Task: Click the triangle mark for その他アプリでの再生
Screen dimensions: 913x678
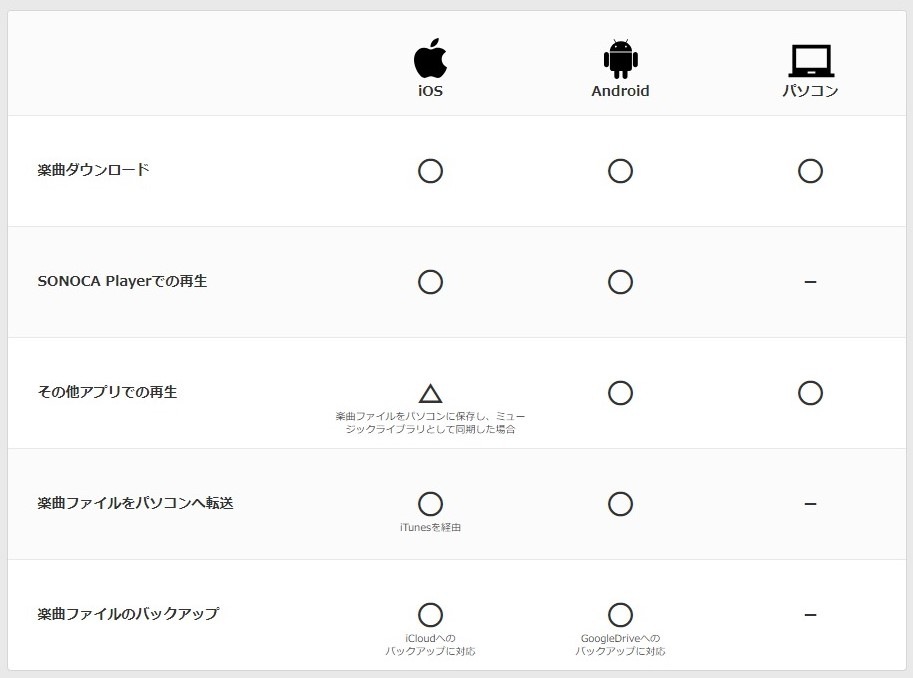Action: tap(430, 393)
